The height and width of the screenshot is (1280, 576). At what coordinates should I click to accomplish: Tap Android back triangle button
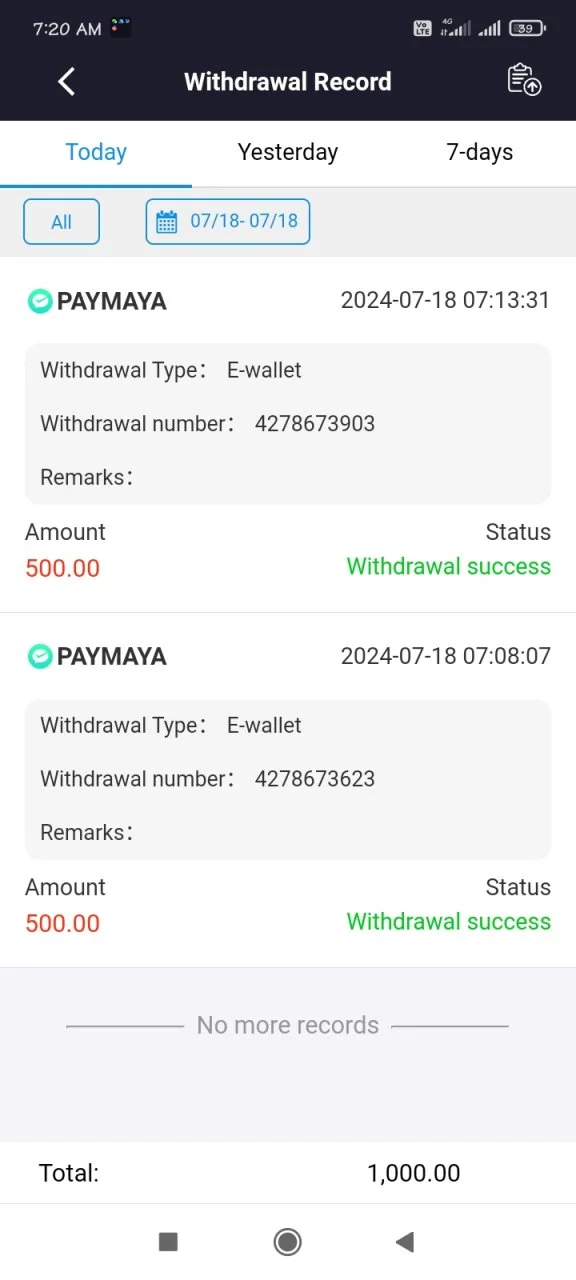coord(405,1242)
